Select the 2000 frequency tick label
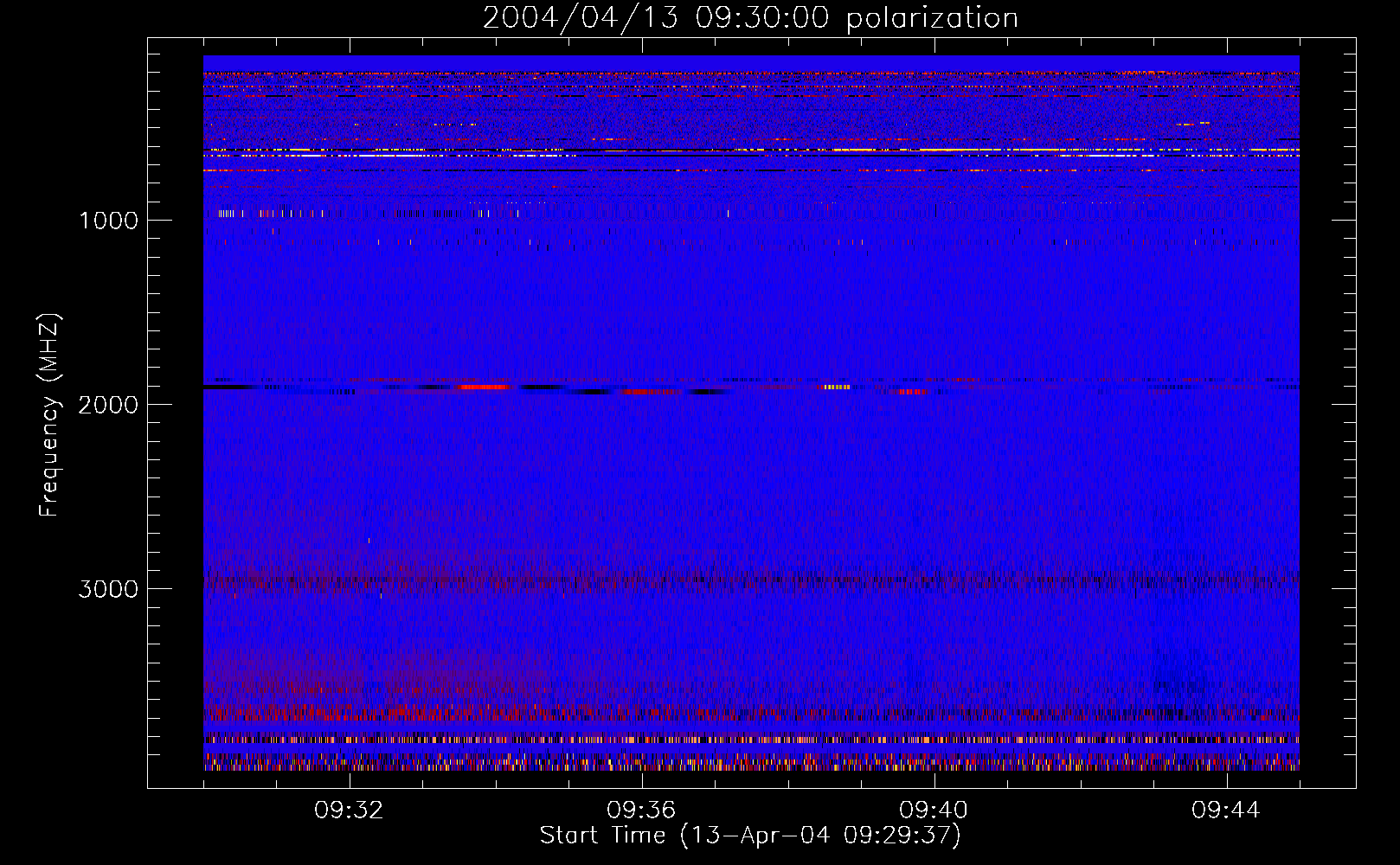Image resolution: width=1400 pixels, height=865 pixels. point(108,405)
